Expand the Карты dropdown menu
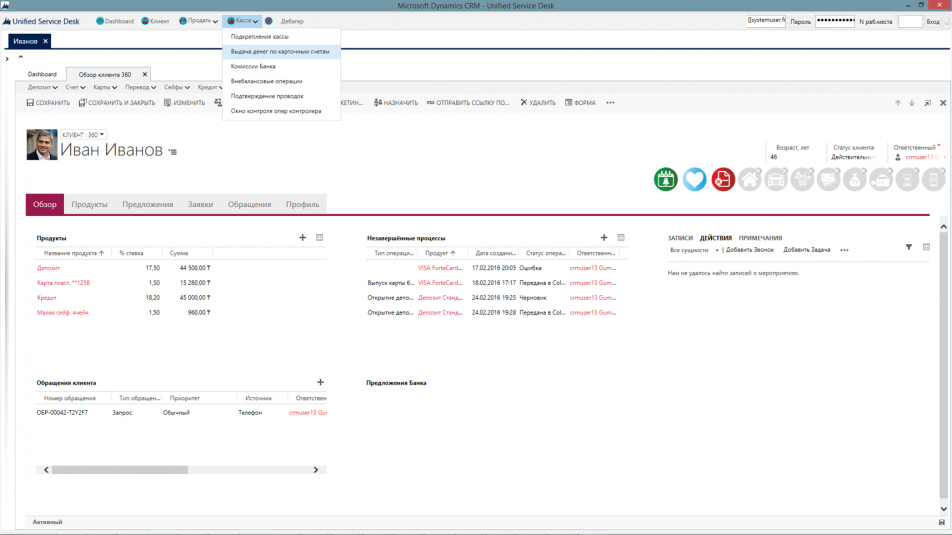The image size is (952, 535). pyautogui.click(x=105, y=87)
